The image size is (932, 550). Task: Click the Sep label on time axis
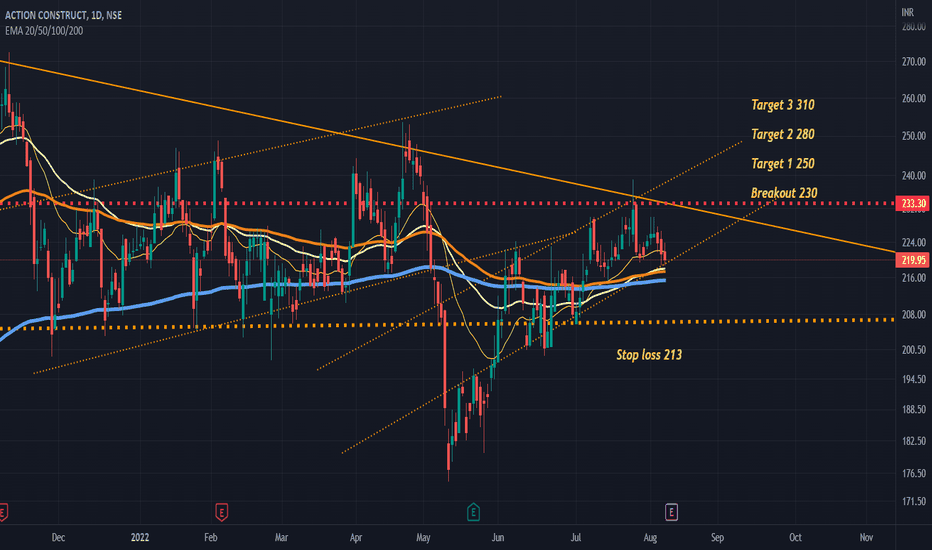(717, 538)
